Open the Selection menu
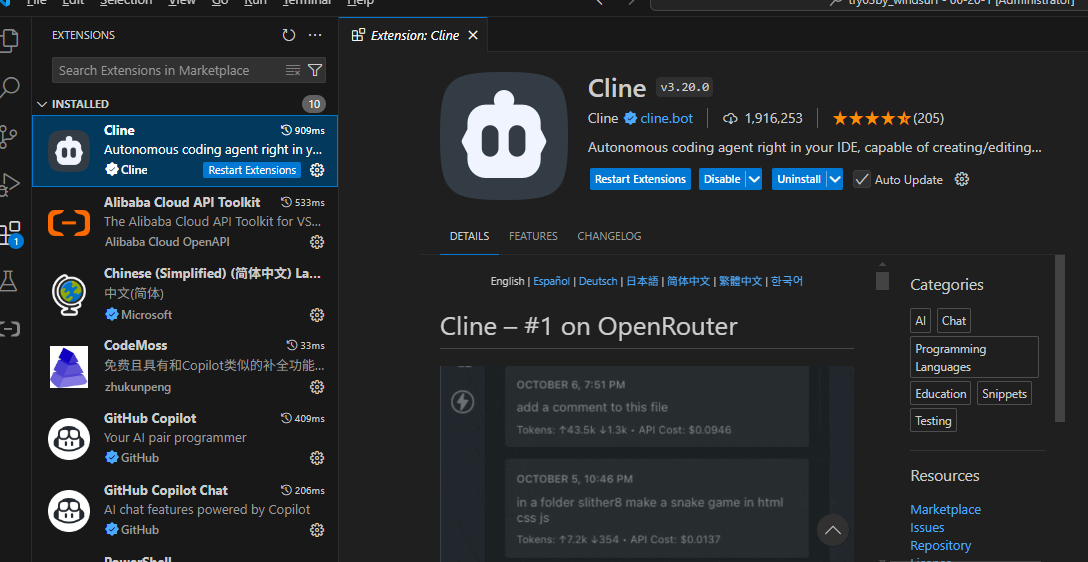The image size is (1088, 562). coord(126,3)
